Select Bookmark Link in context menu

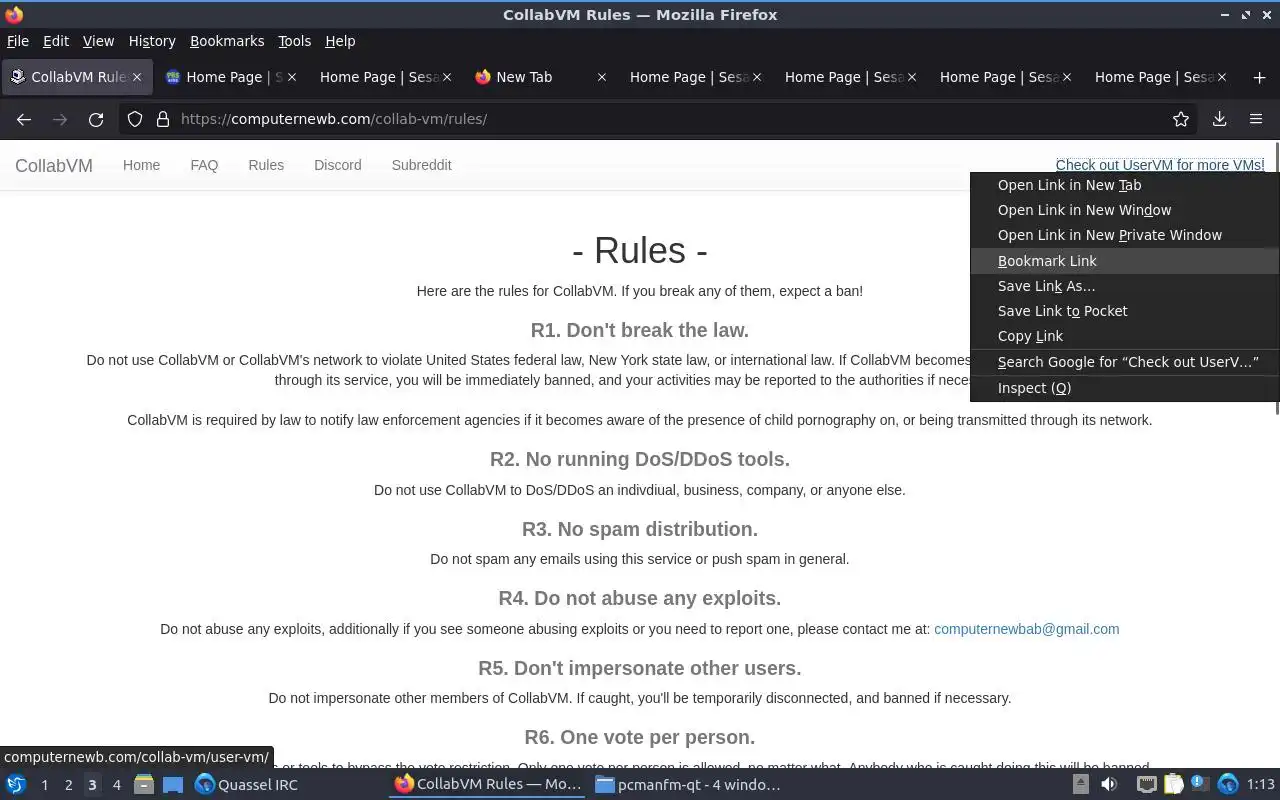coord(1124,261)
